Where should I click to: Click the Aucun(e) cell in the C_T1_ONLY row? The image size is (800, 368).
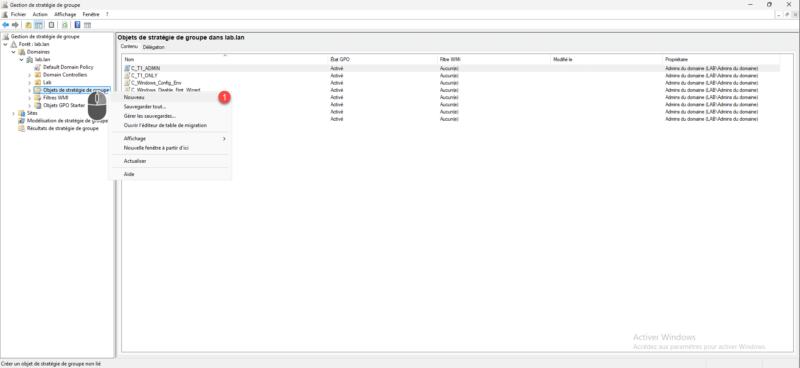point(449,75)
